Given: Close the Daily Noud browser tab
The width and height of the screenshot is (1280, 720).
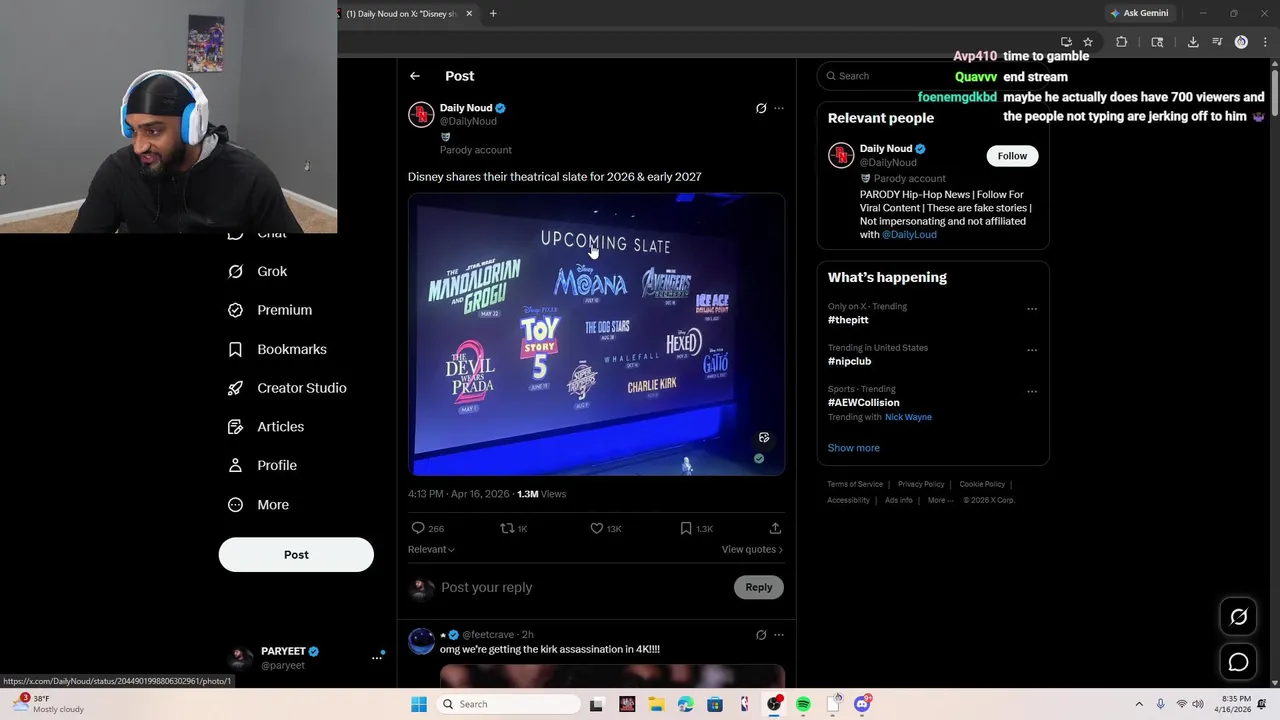Looking at the screenshot, I should (469, 14).
